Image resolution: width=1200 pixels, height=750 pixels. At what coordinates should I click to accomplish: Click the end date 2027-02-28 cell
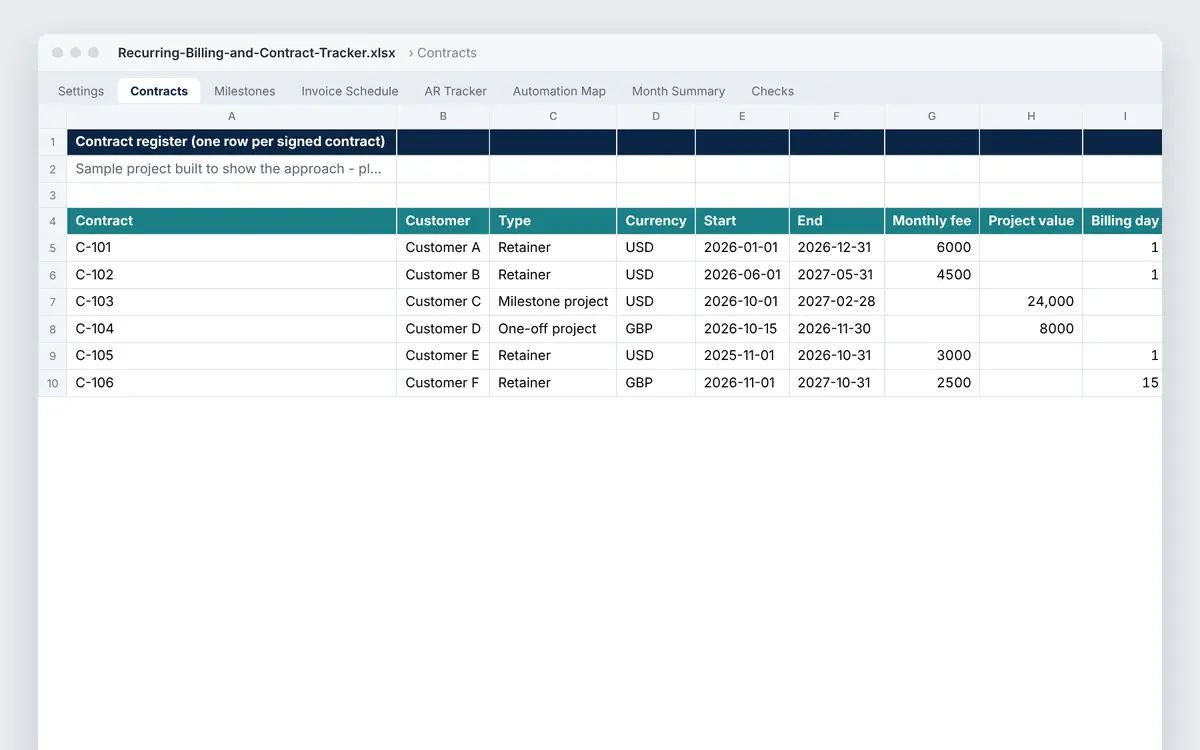coord(837,302)
